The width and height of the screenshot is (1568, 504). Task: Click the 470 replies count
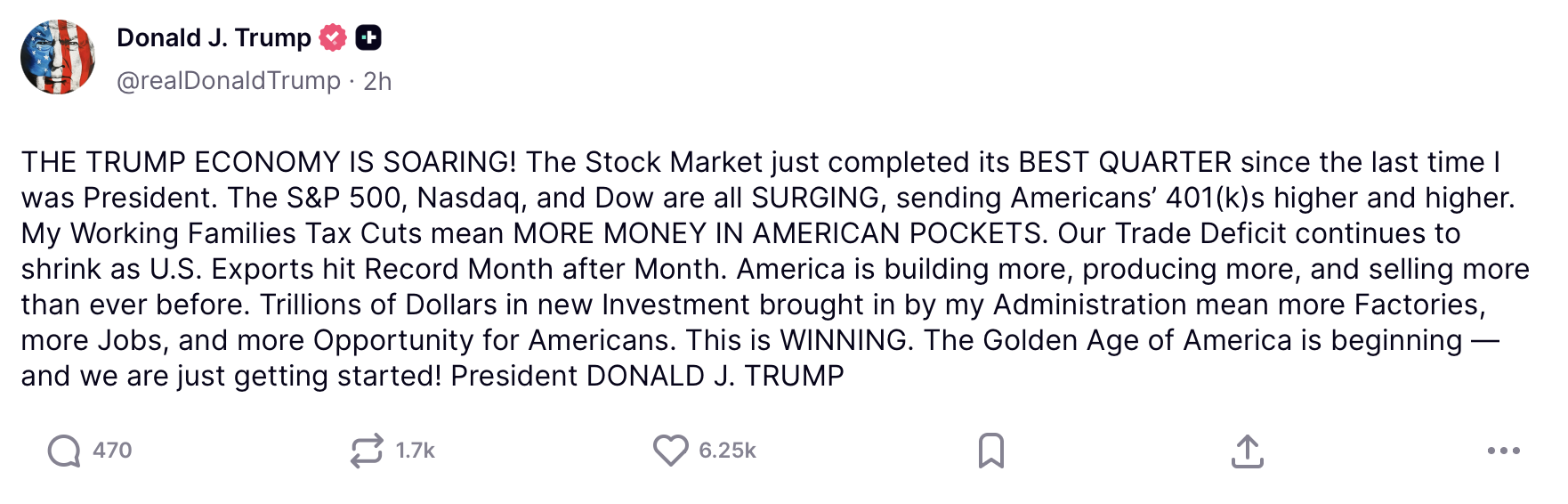[x=112, y=451]
